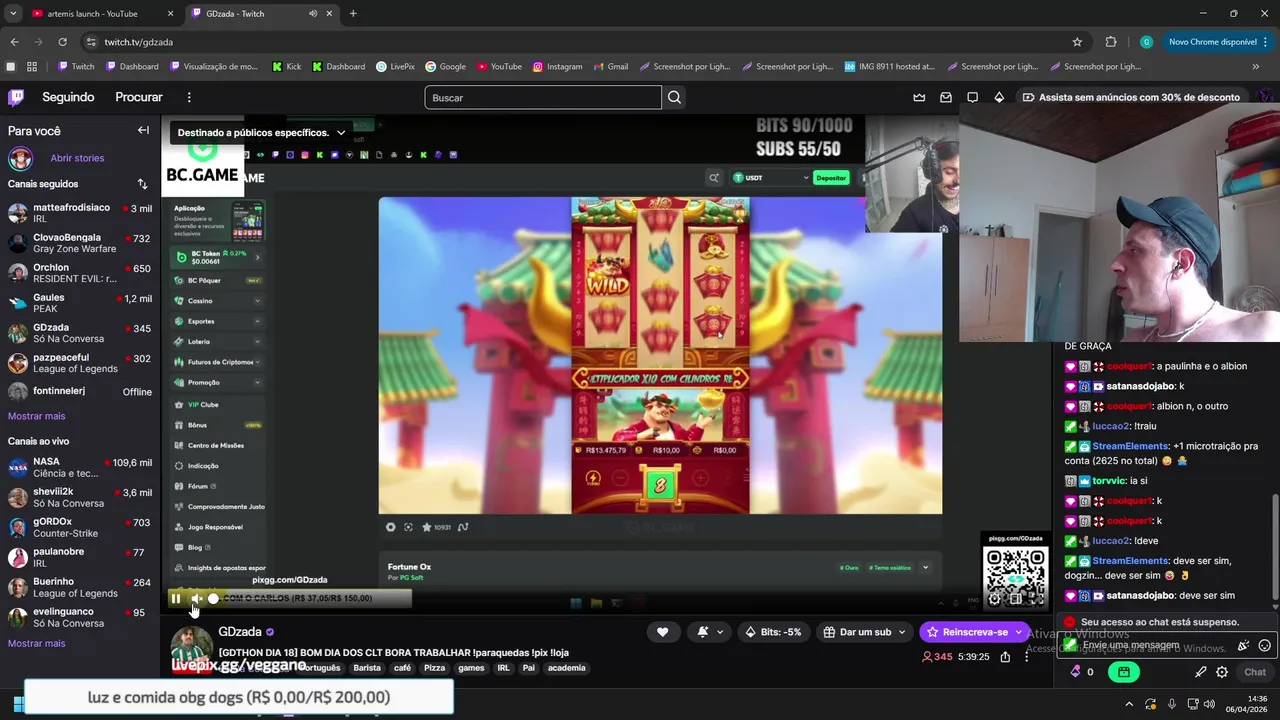Open the Get Bits icon in header

(999, 97)
